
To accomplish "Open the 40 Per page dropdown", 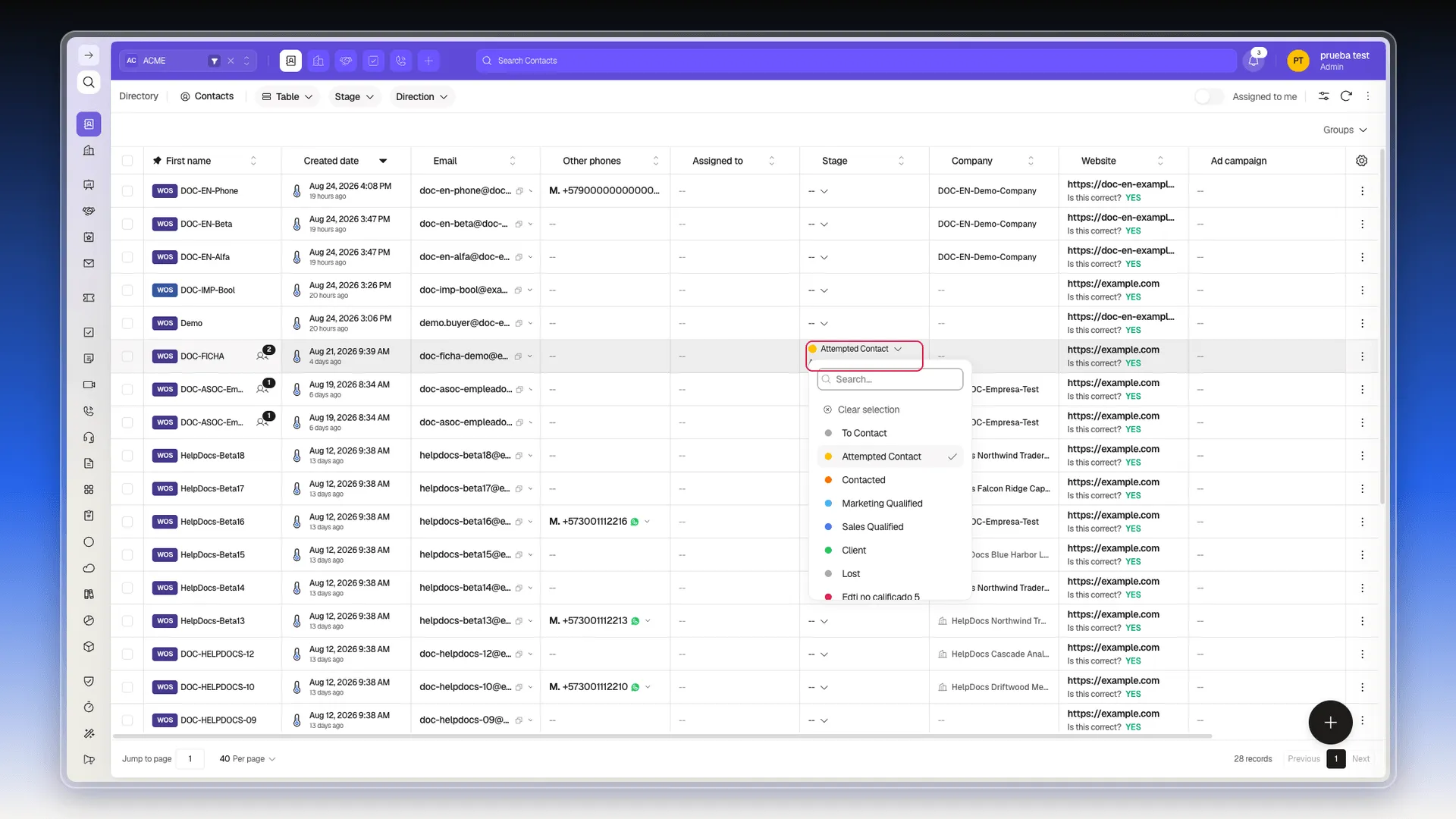I will [x=247, y=758].
